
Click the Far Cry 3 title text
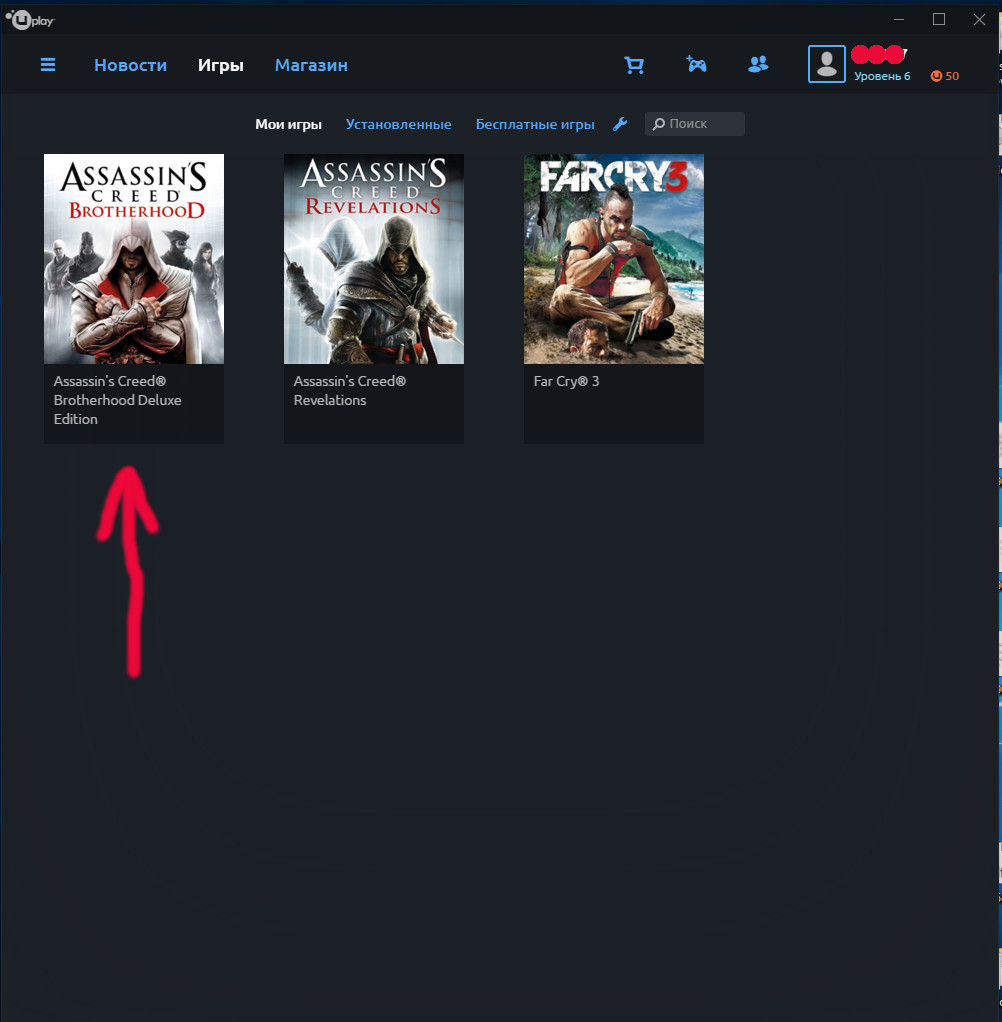[x=566, y=381]
